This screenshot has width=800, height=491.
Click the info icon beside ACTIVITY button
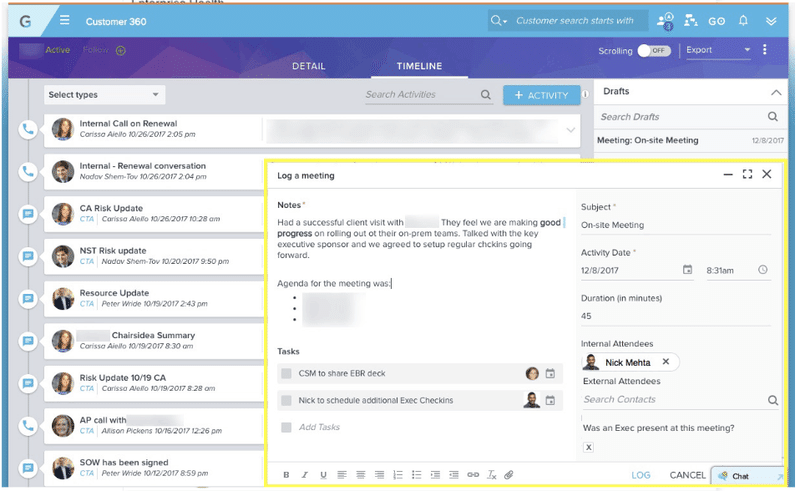[585, 94]
